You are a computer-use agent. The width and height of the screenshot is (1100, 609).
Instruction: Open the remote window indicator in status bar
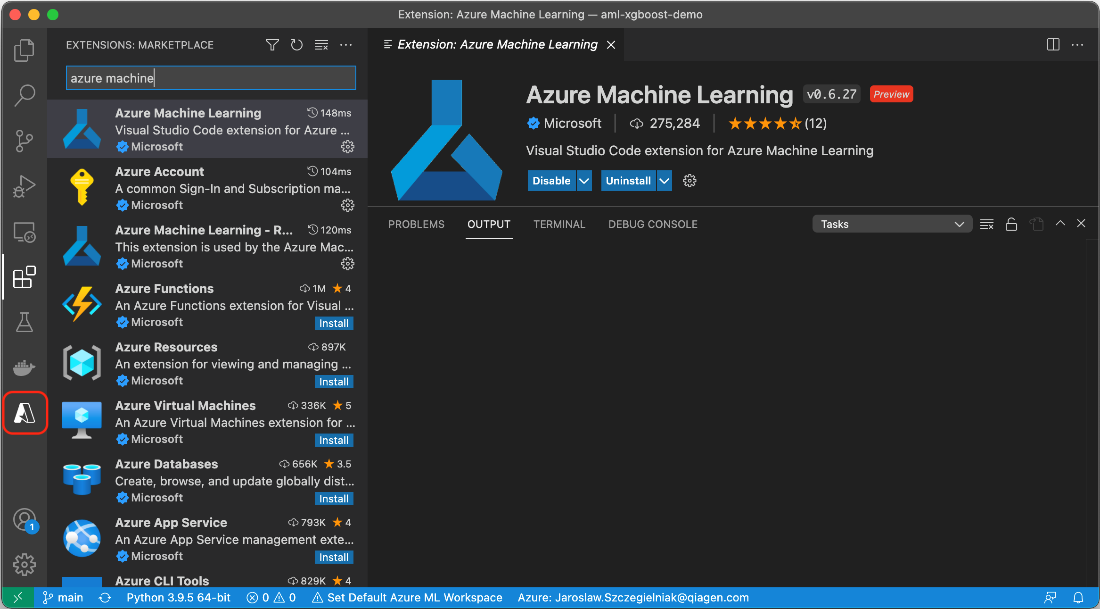[x=18, y=598]
